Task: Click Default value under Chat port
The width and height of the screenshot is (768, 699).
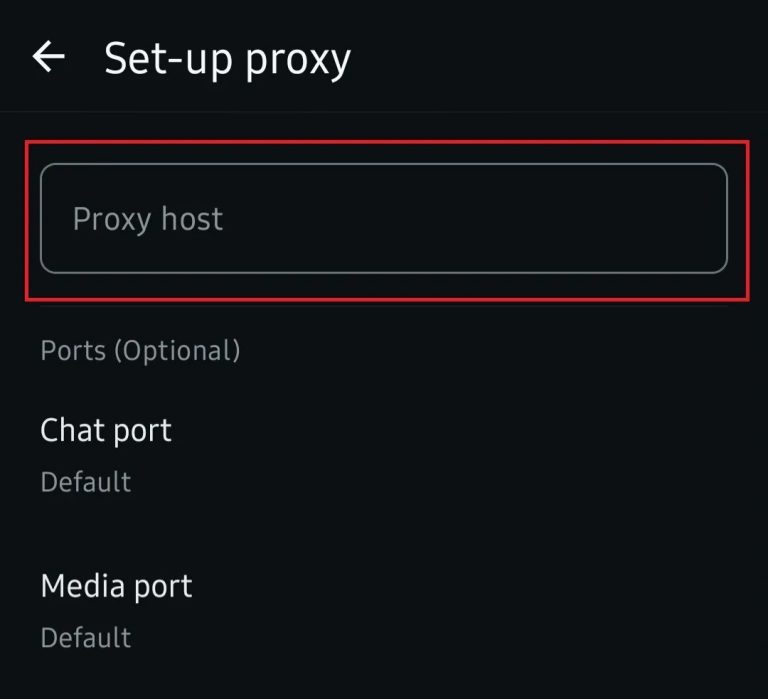Action: (x=85, y=482)
